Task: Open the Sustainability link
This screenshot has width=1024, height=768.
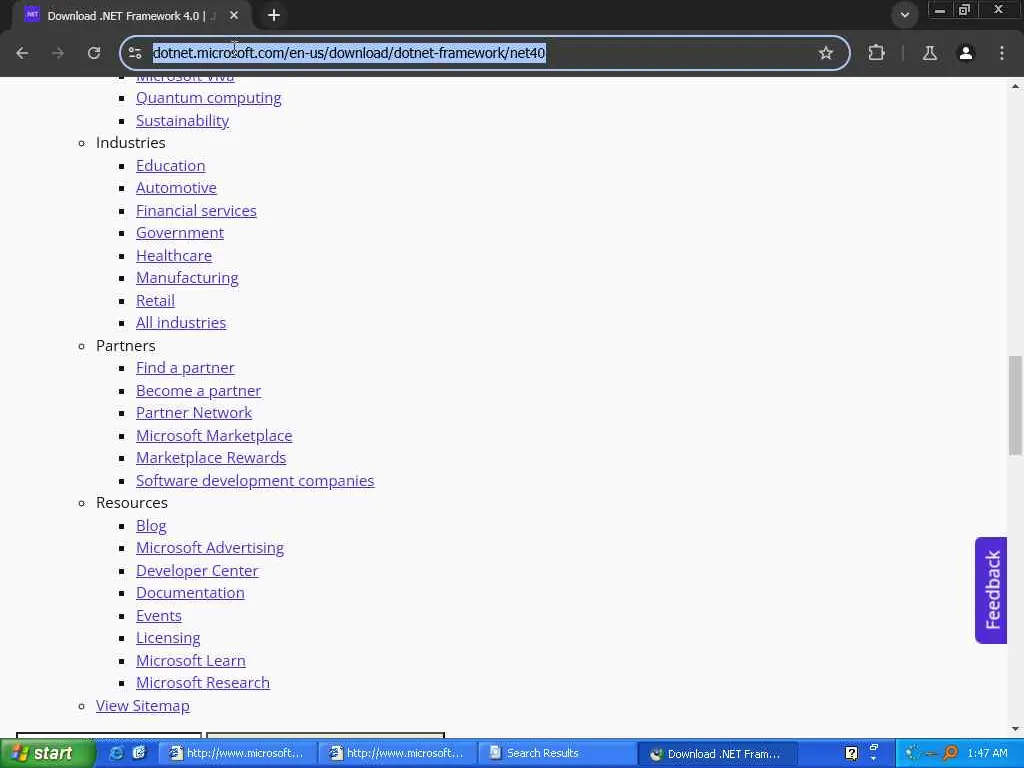Action: (x=182, y=121)
